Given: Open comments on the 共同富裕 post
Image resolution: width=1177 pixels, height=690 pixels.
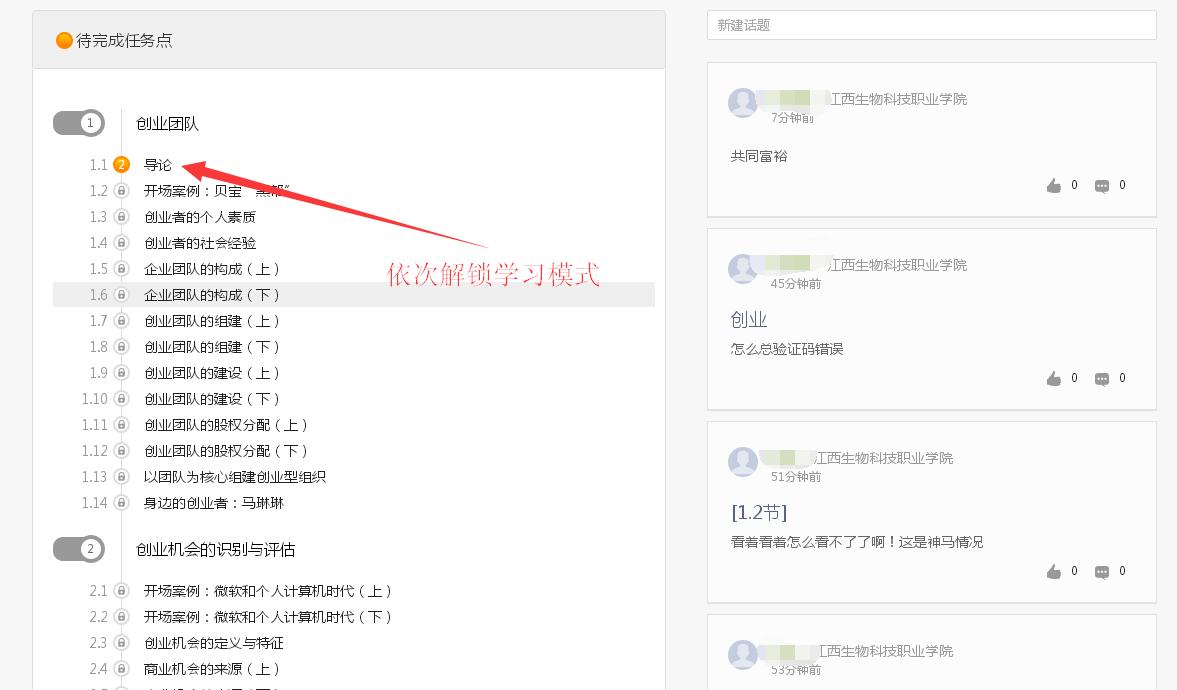Looking at the screenshot, I should pos(1101,185).
